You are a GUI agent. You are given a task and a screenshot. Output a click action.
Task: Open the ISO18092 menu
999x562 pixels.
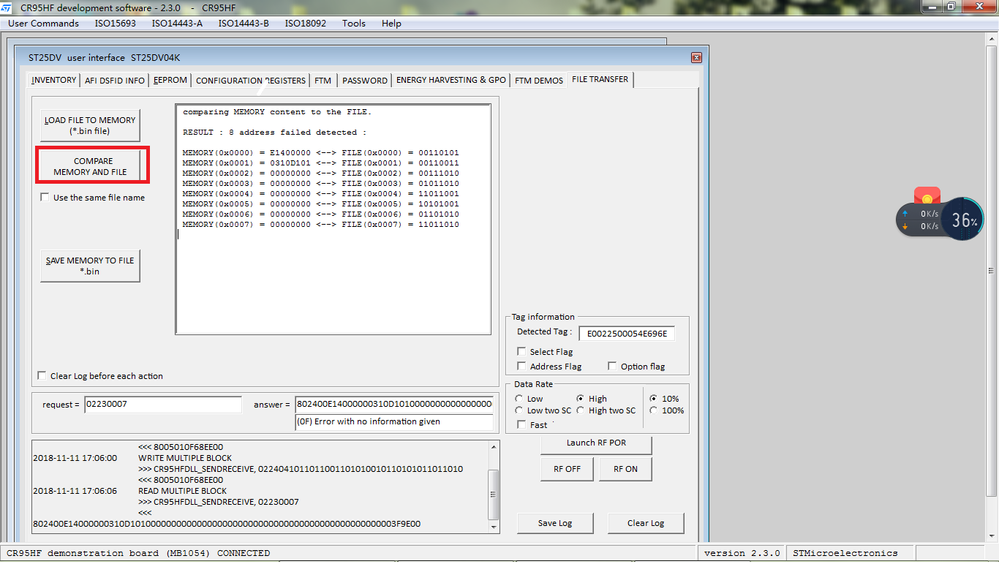(305, 23)
